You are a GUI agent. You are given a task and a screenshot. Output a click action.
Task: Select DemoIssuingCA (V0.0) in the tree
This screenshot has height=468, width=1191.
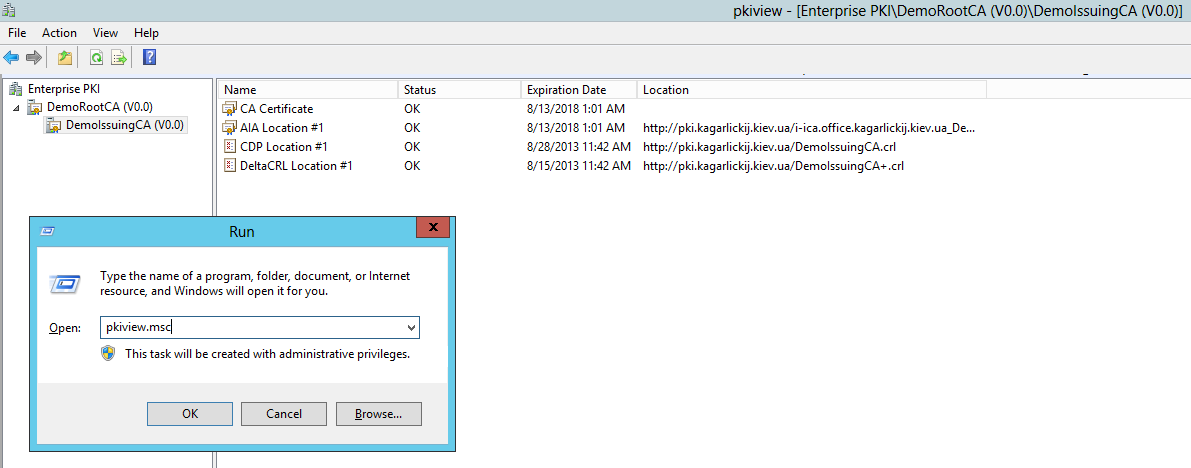click(124, 126)
